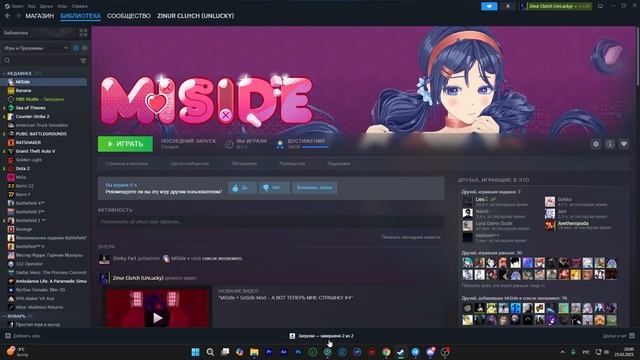Click the blue announcements megaphone button

[x=489, y=6]
